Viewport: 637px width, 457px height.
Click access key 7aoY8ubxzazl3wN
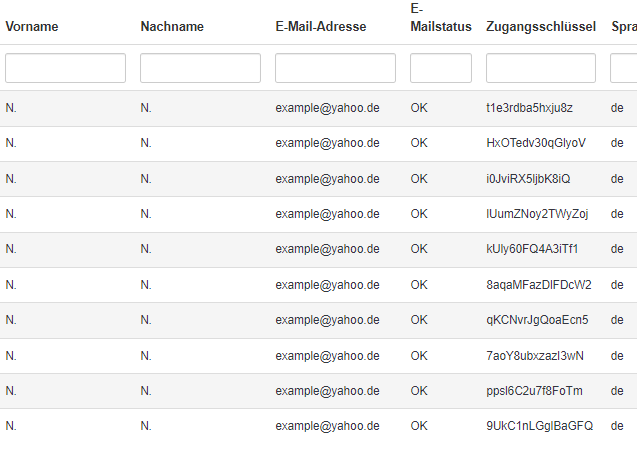click(534, 356)
